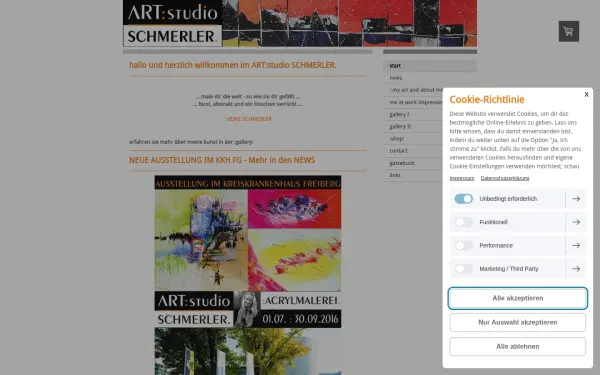This screenshot has width=600, height=375.
Task: Open the Datenschutzerklärung link
Action: pos(505,178)
